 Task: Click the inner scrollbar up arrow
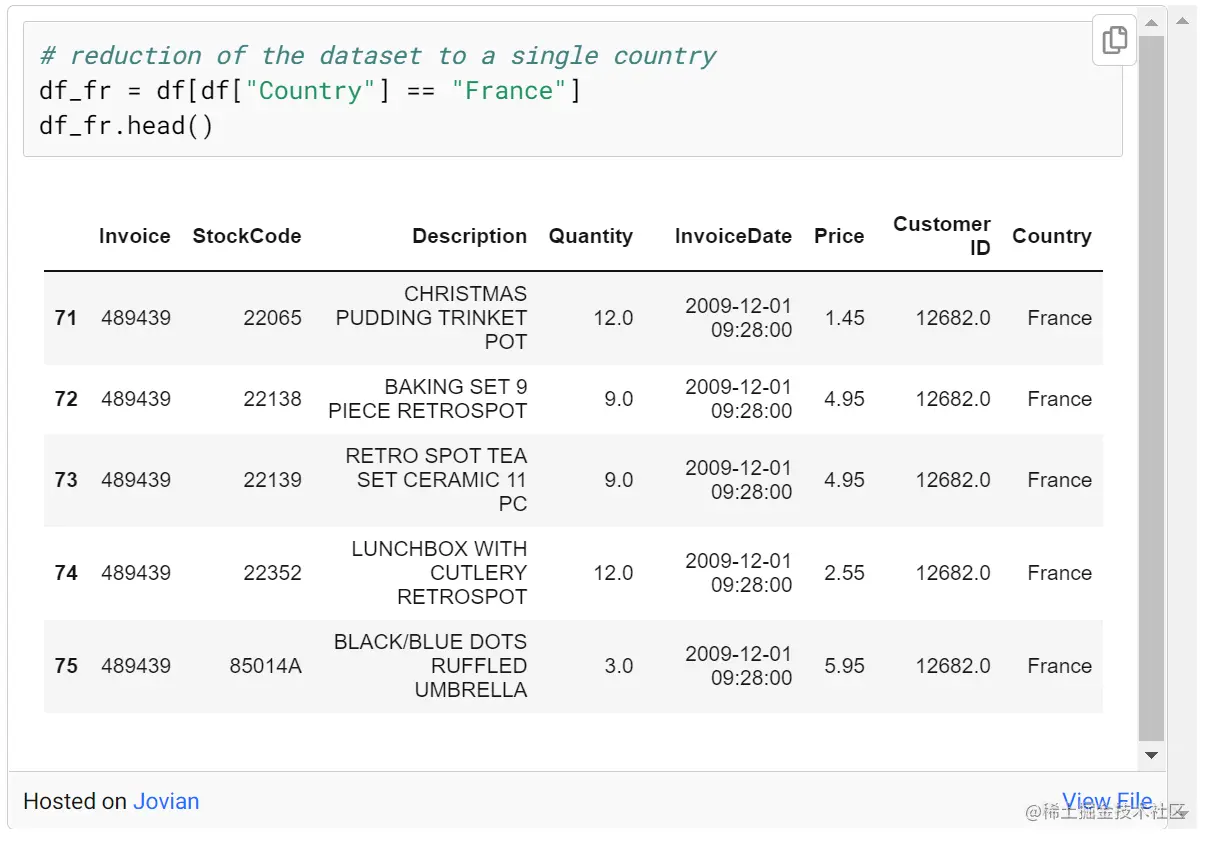click(1151, 22)
